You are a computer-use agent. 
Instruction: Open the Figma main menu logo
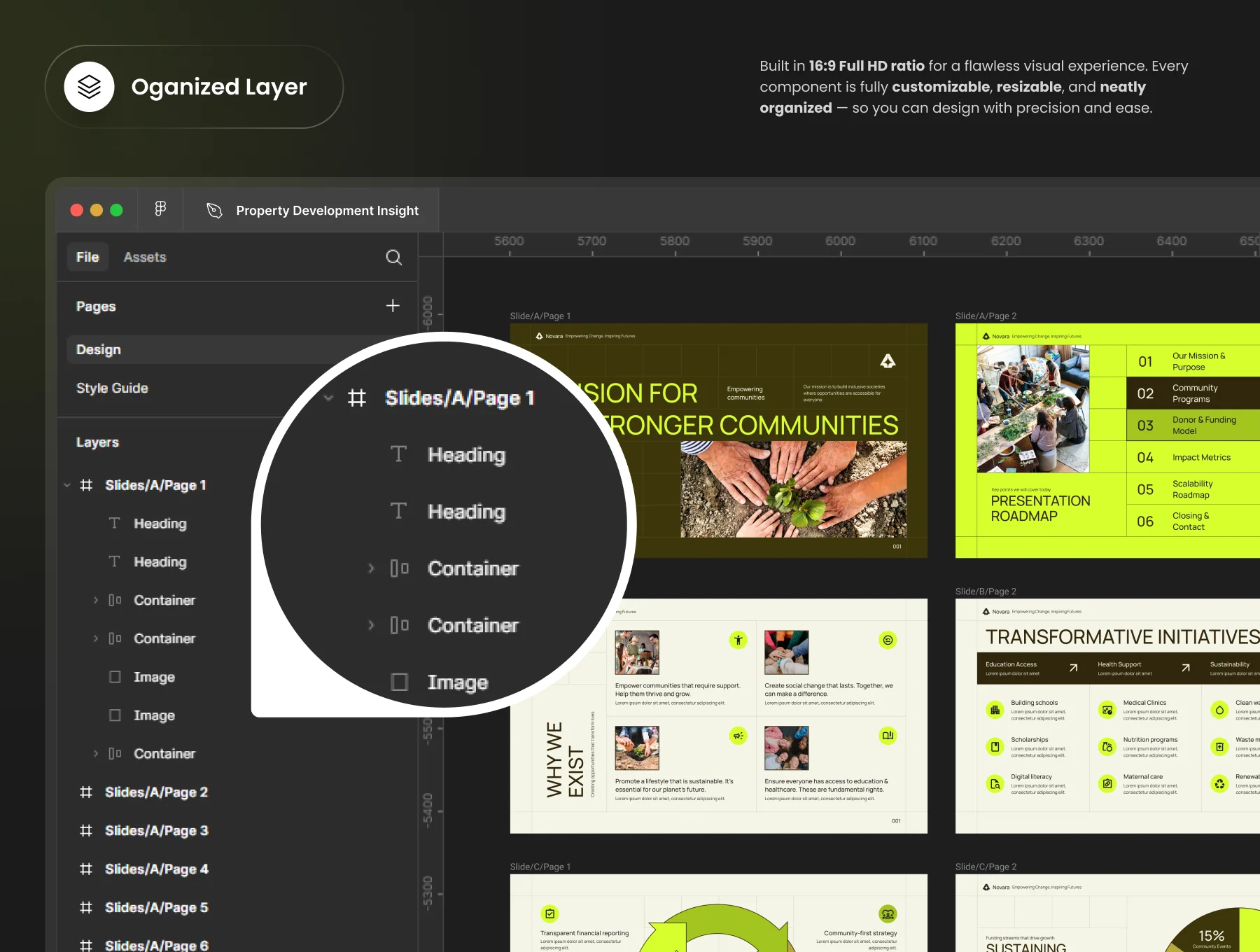click(x=160, y=209)
